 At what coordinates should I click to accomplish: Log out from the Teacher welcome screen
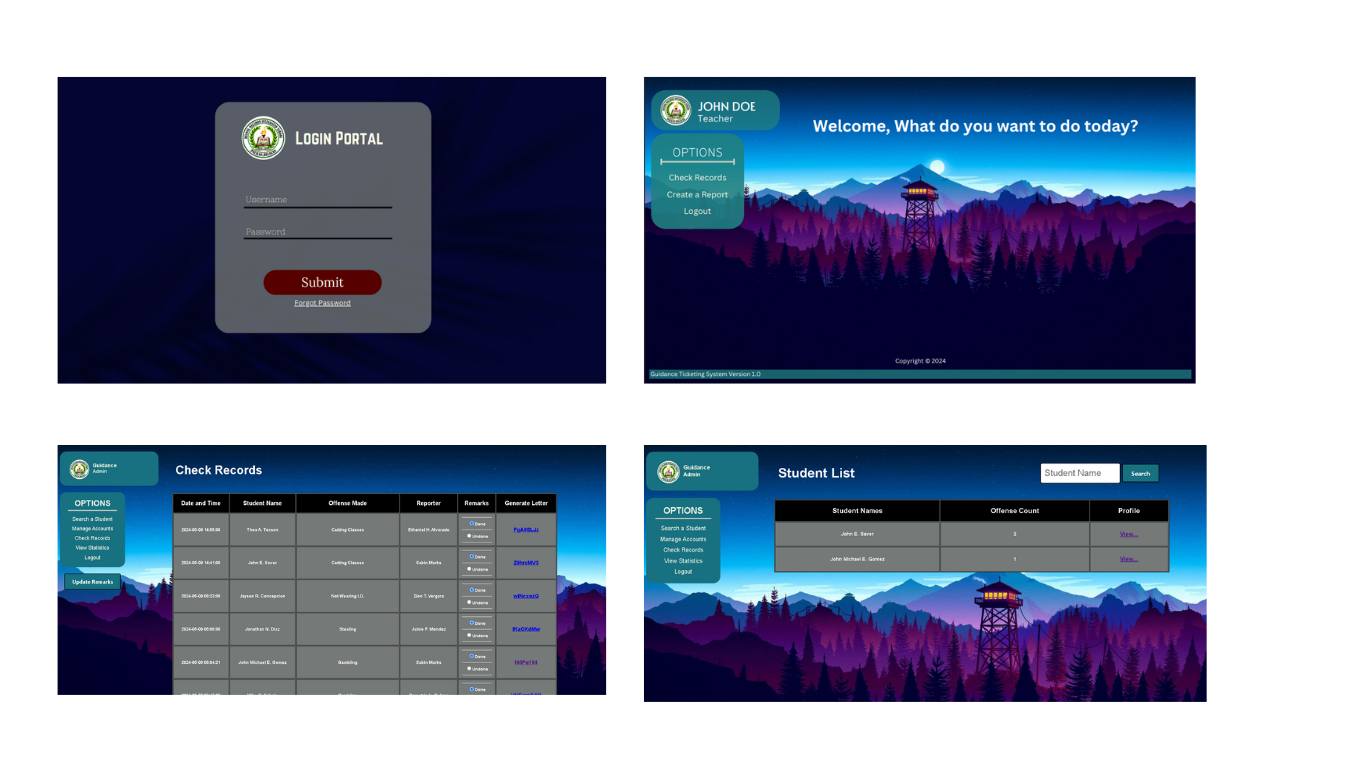tap(698, 212)
